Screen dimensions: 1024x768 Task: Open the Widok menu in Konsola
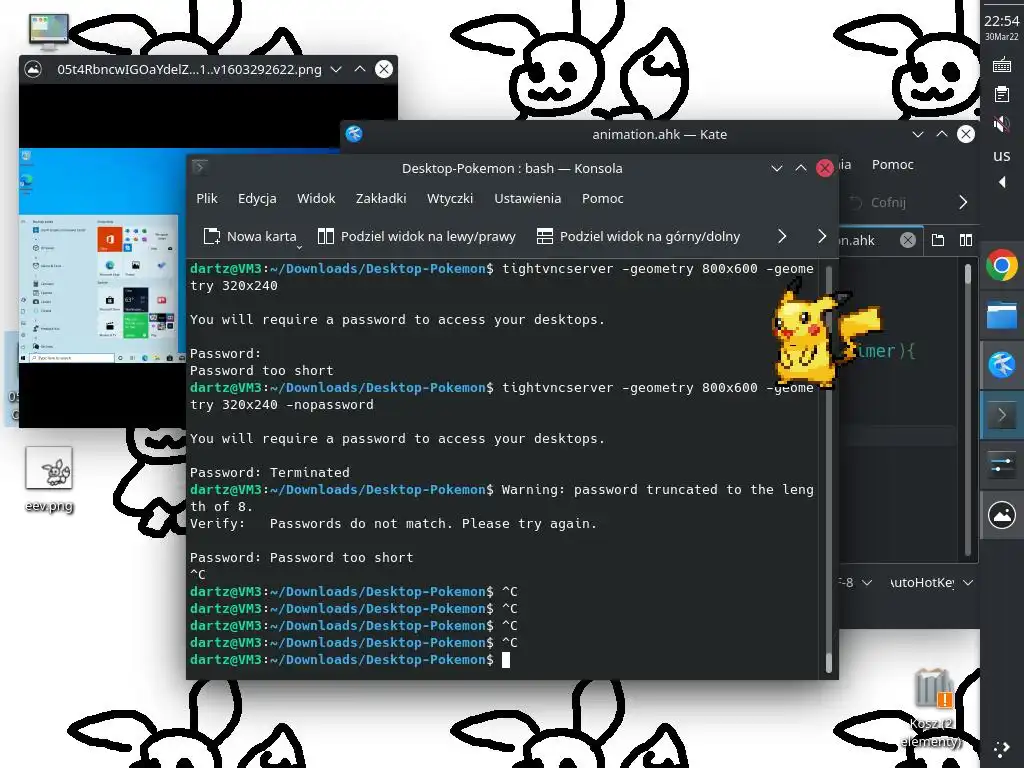[x=315, y=199]
